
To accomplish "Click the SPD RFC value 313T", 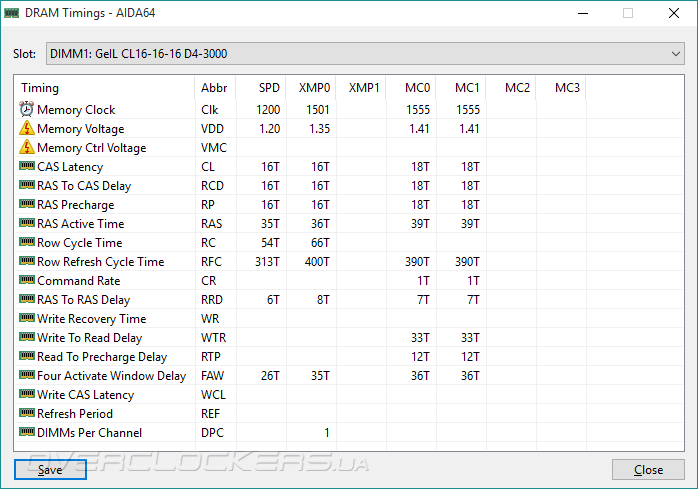I will coord(267,262).
